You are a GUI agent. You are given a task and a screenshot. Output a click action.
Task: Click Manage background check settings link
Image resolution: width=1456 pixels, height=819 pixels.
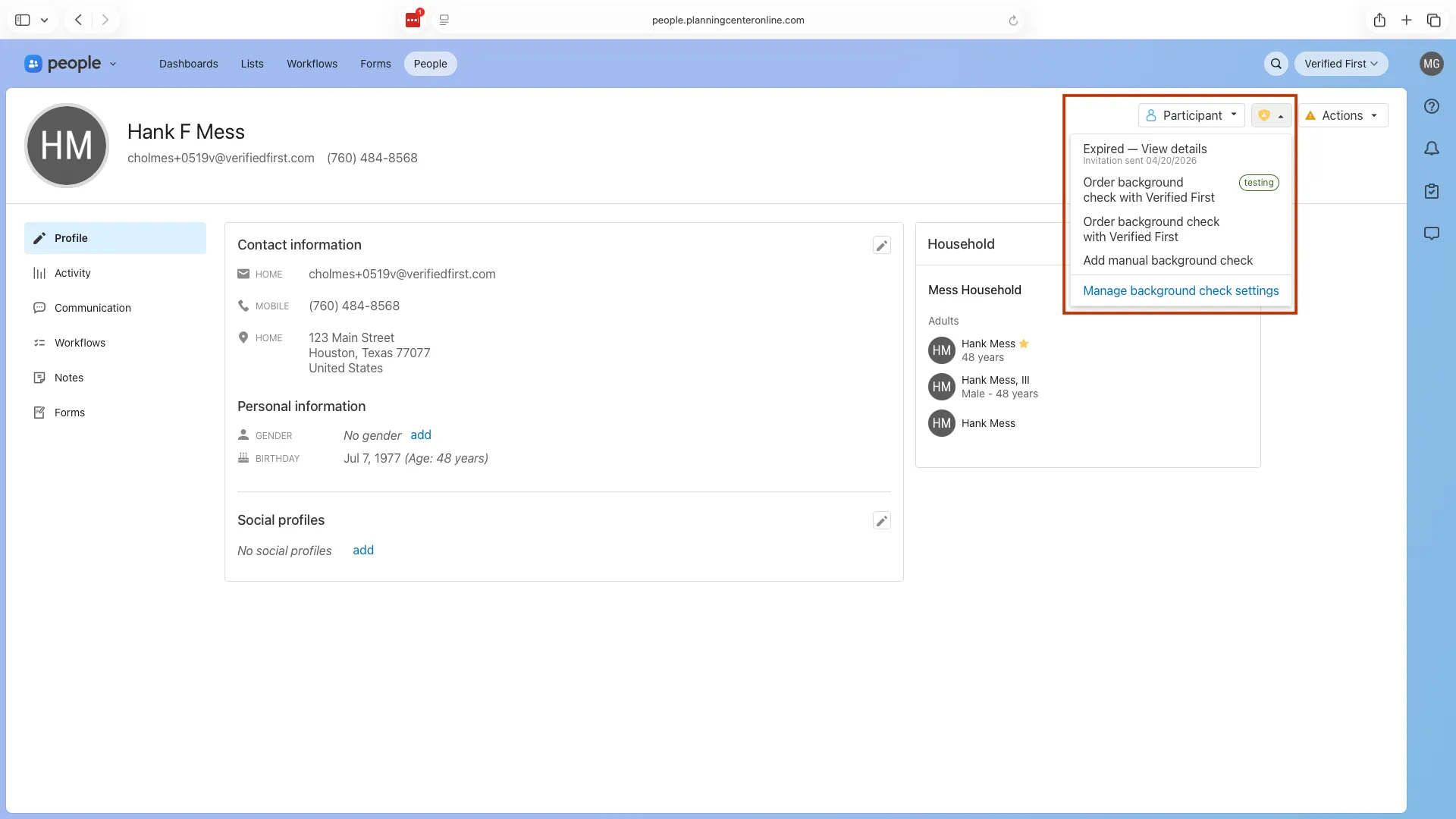(x=1180, y=290)
